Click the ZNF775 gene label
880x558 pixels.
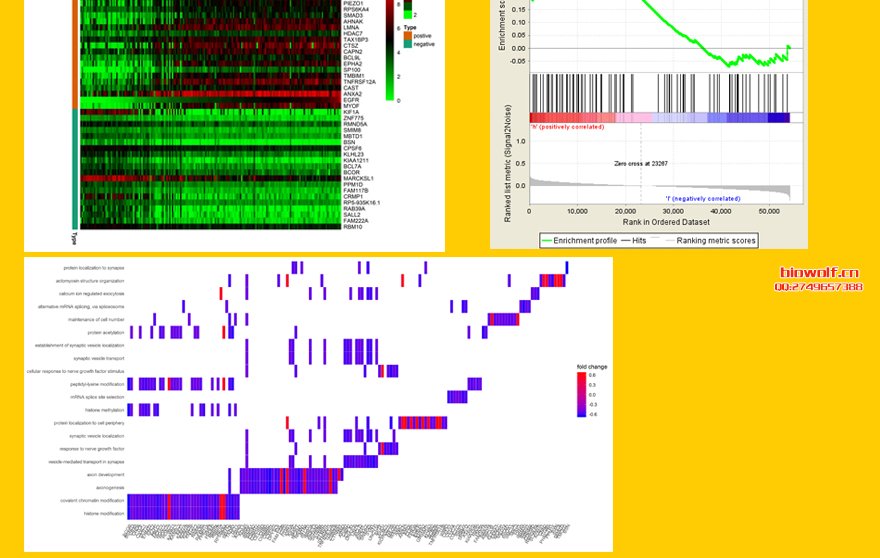click(x=354, y=118)
